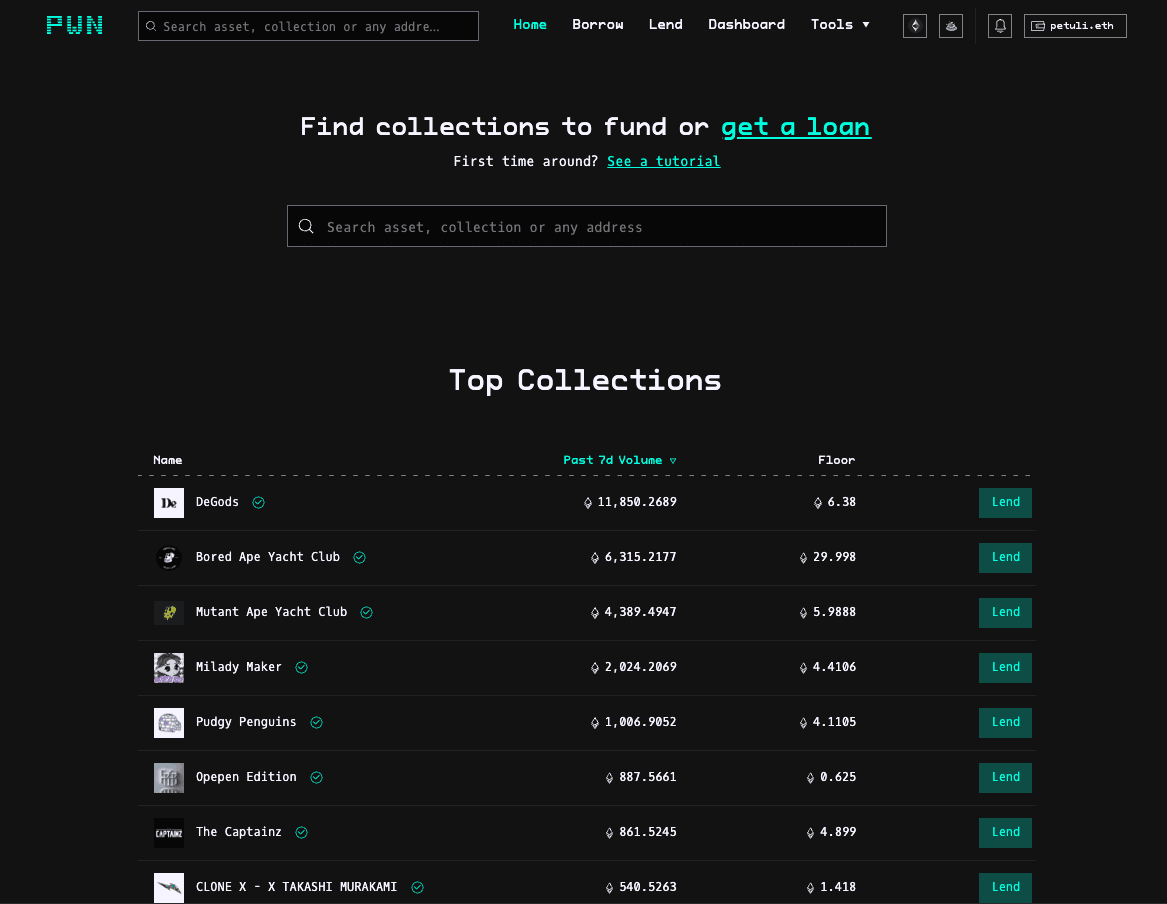Click Lend button for Milady Maker
Screen dimensions: 1167x904
click(x=1005, y=667)
